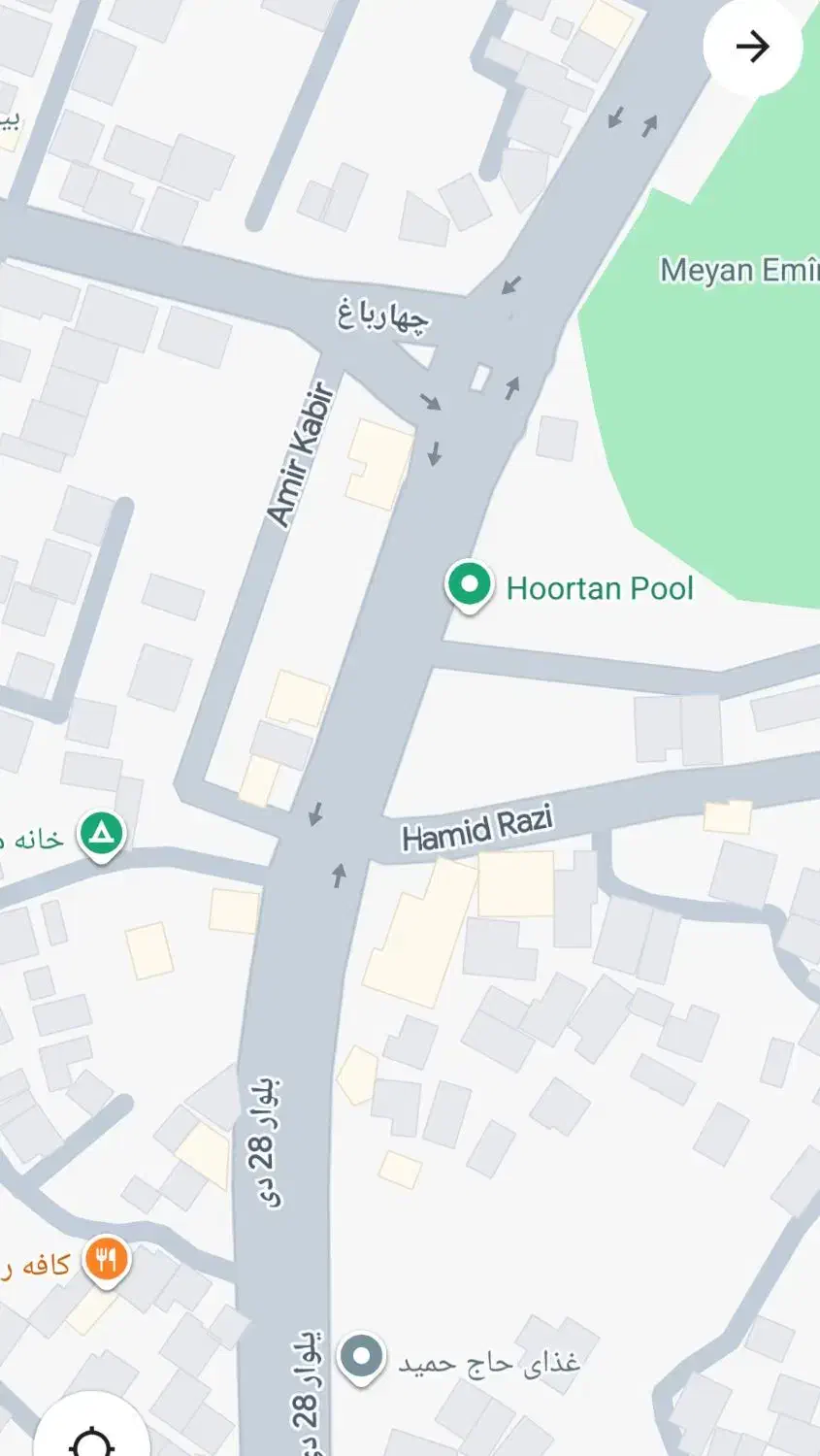
Task: Center map with my-location crosshair button
Action: pyautogui.click(x=92, y=1437)
